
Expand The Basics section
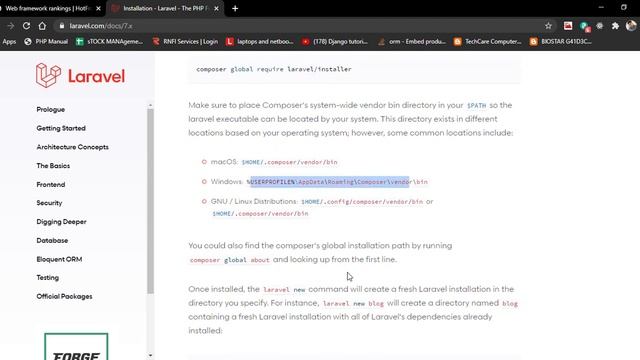tap(53, 166)
